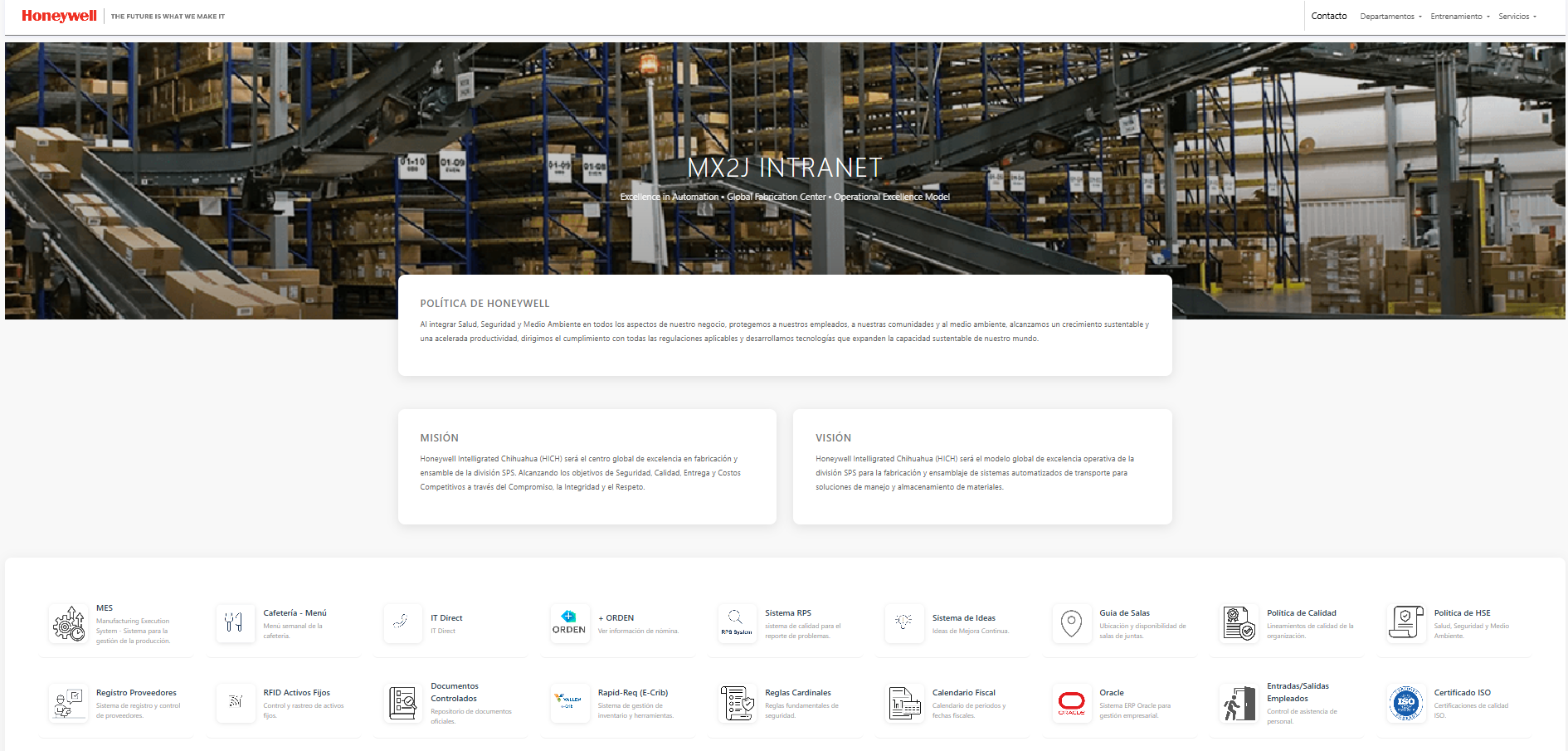Select the Guía de Salas location pin icon
The width and height of the screenshot is (1568, 751).
coord(1071,623)
